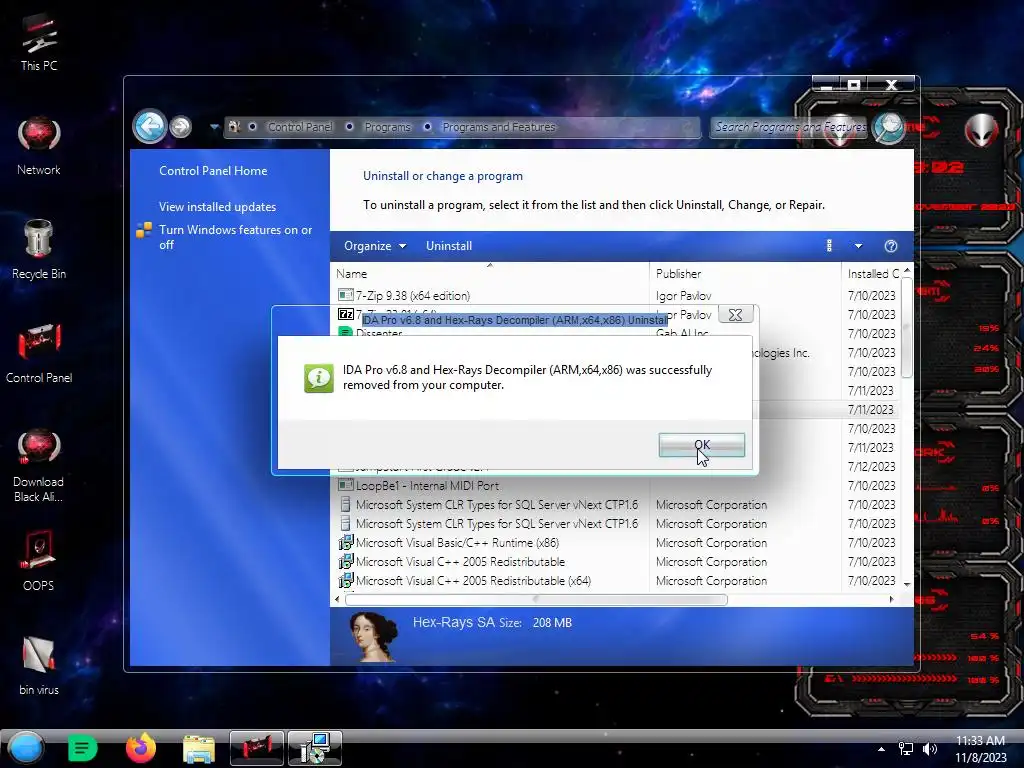Screen dimensions: 1024x768
Task: Click the Uninstall toolbar button
Action: click(449, 246)
